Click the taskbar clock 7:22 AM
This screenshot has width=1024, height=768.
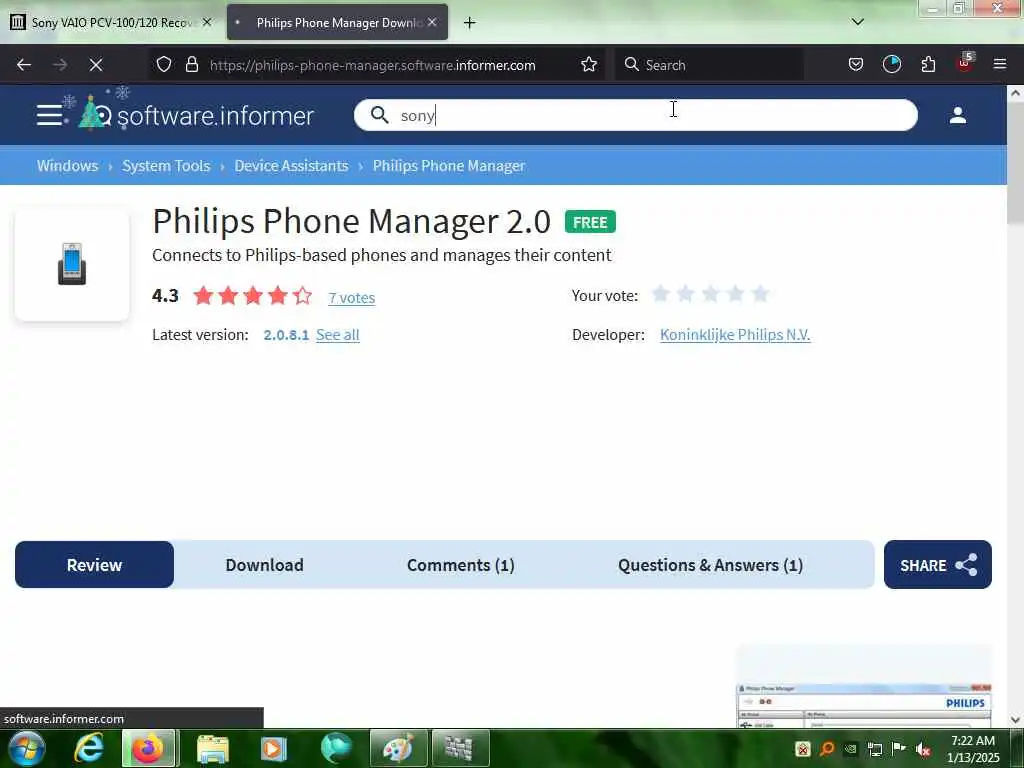[973, 749]
